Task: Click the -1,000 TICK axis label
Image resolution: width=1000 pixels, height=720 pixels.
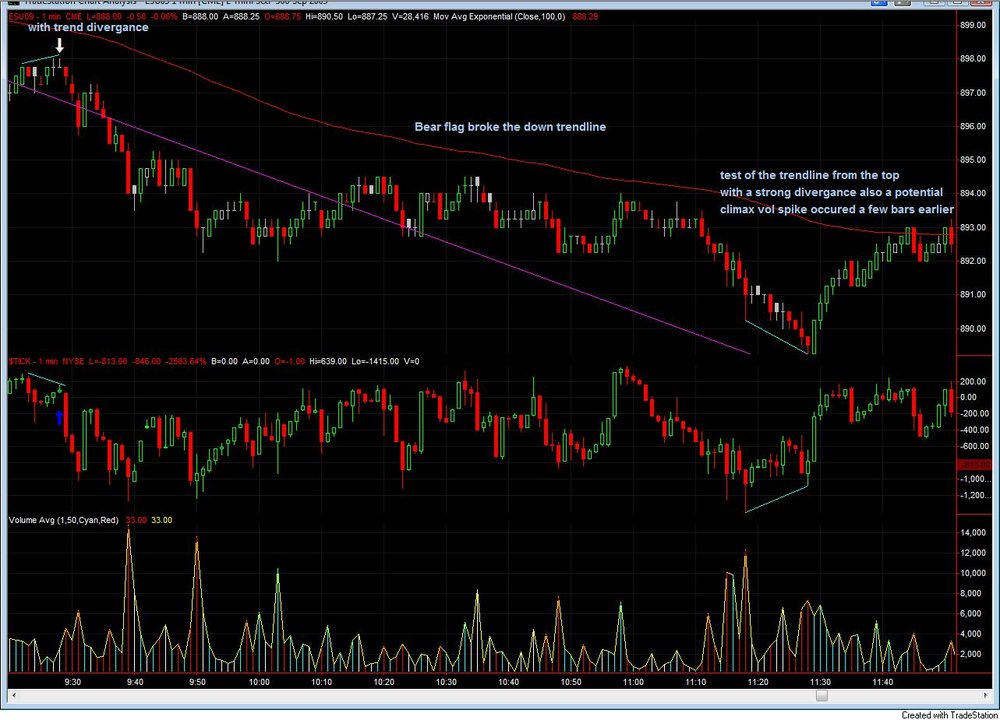Action: [976, 480]
